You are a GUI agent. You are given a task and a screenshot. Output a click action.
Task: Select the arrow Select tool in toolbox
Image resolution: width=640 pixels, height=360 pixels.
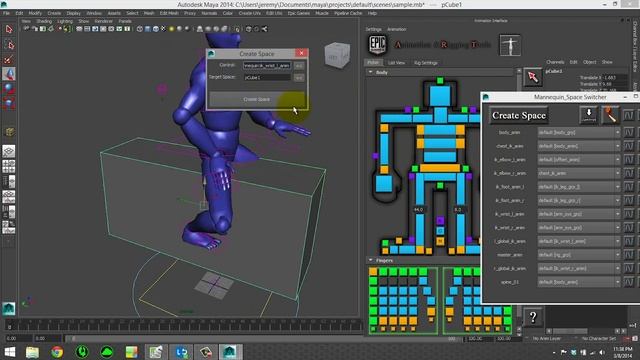9,29
